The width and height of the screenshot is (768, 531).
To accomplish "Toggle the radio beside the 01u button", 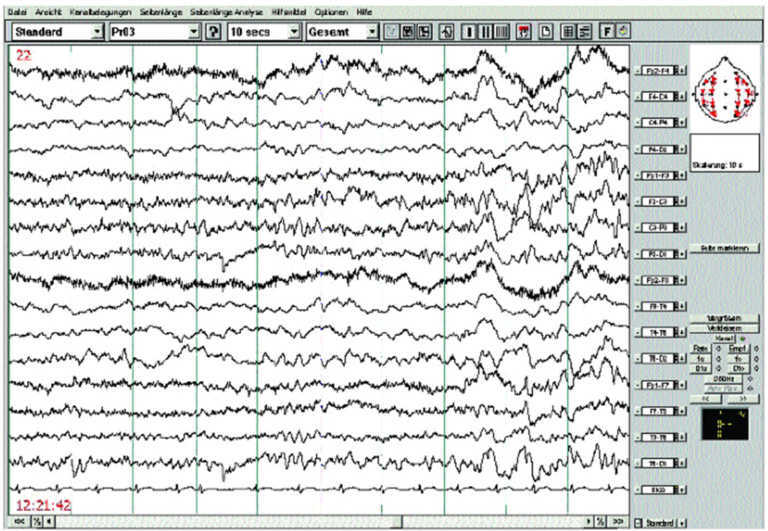I will coord(719,368).
